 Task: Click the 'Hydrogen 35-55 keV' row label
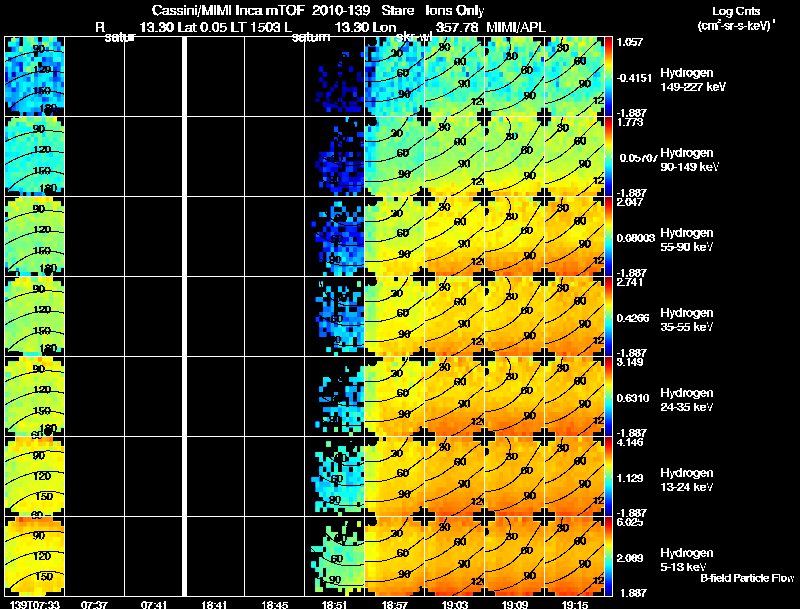click(687, 320)
